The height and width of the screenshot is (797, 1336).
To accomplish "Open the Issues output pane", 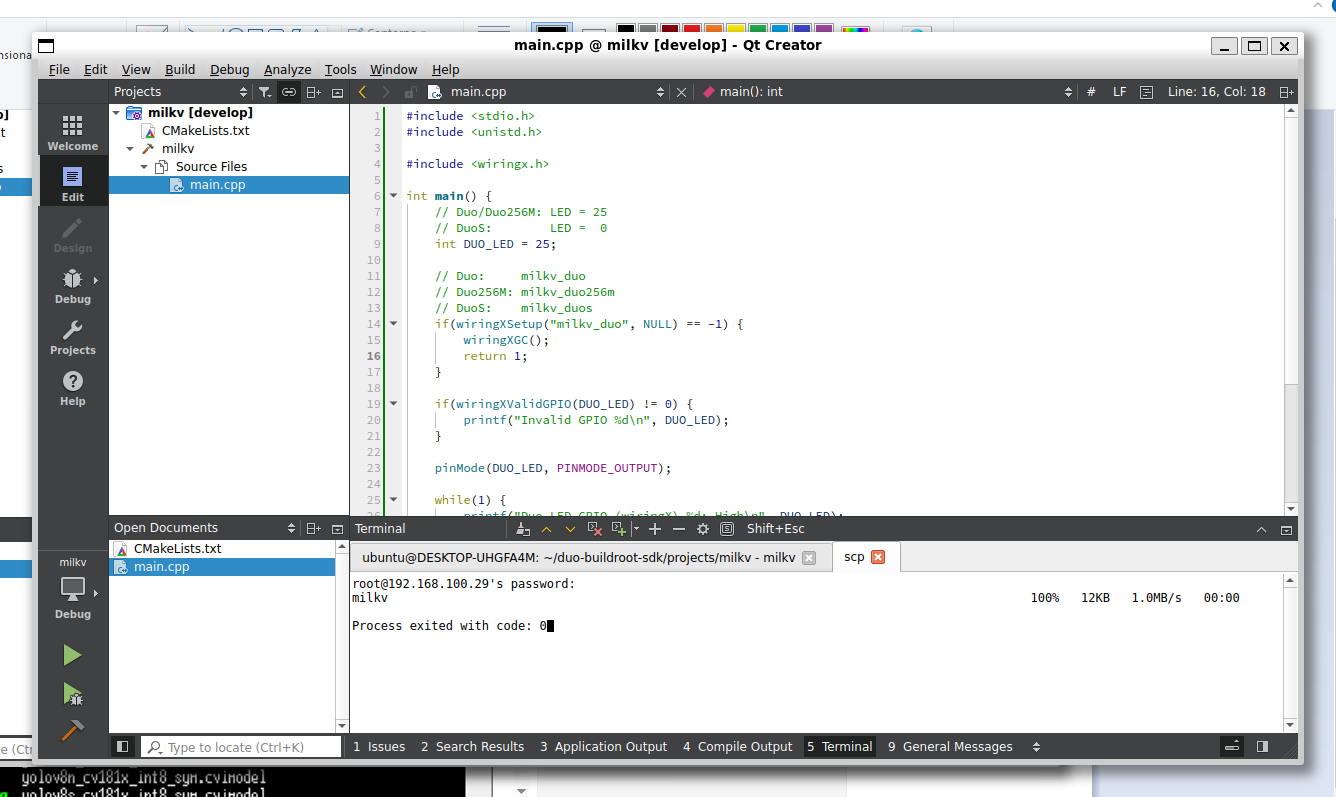I will [379, 747].
